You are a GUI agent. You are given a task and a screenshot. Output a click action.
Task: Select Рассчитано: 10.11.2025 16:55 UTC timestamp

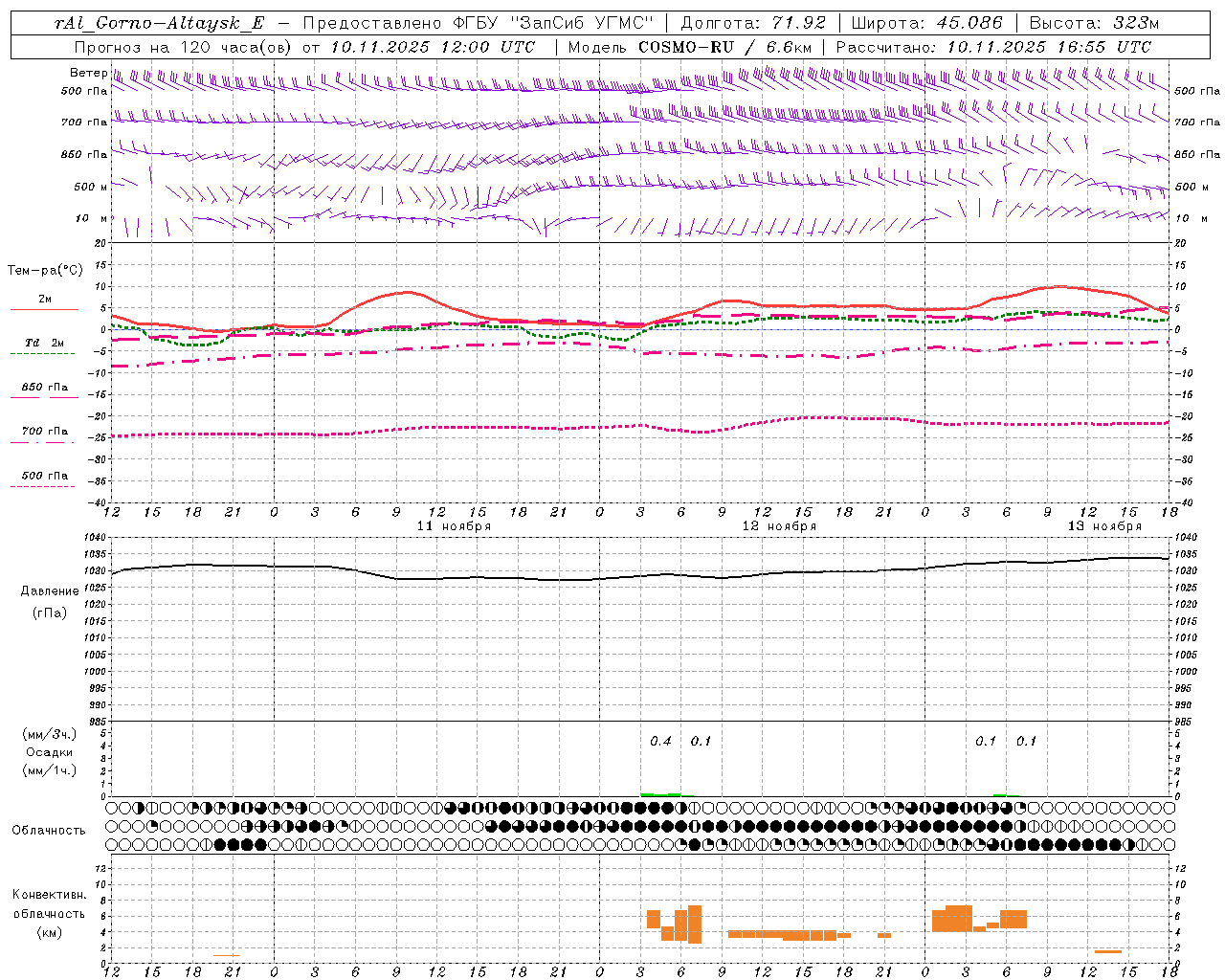point(993,46)
